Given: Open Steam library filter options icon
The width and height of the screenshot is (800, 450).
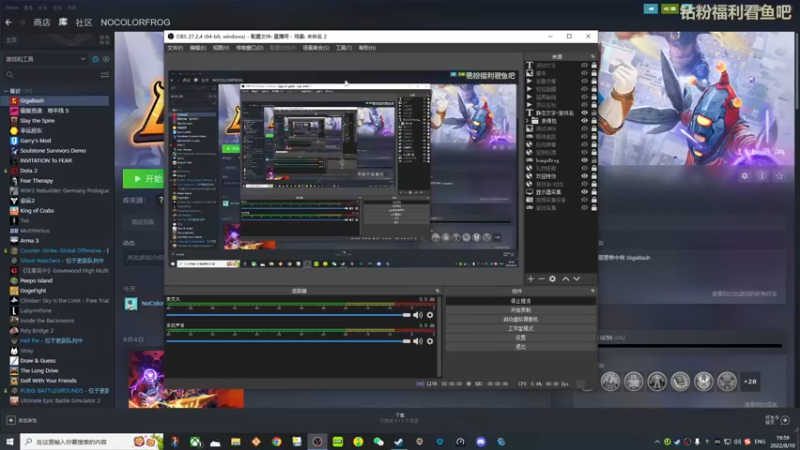Looking at the screenshot, I should pos(105,75).
